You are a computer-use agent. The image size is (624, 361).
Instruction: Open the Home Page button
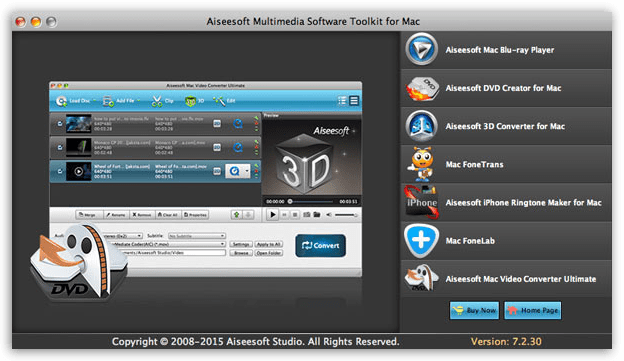(532, 310)
